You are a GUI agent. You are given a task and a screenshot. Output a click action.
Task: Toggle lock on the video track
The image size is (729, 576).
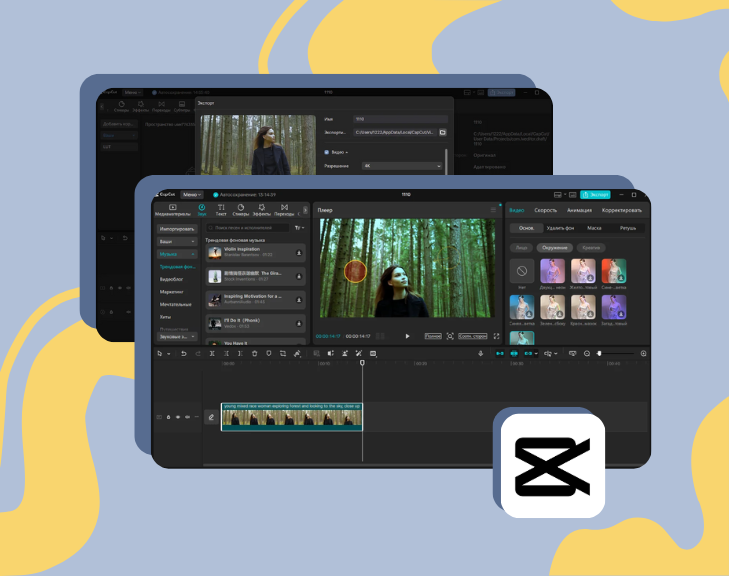pos(169,417)
